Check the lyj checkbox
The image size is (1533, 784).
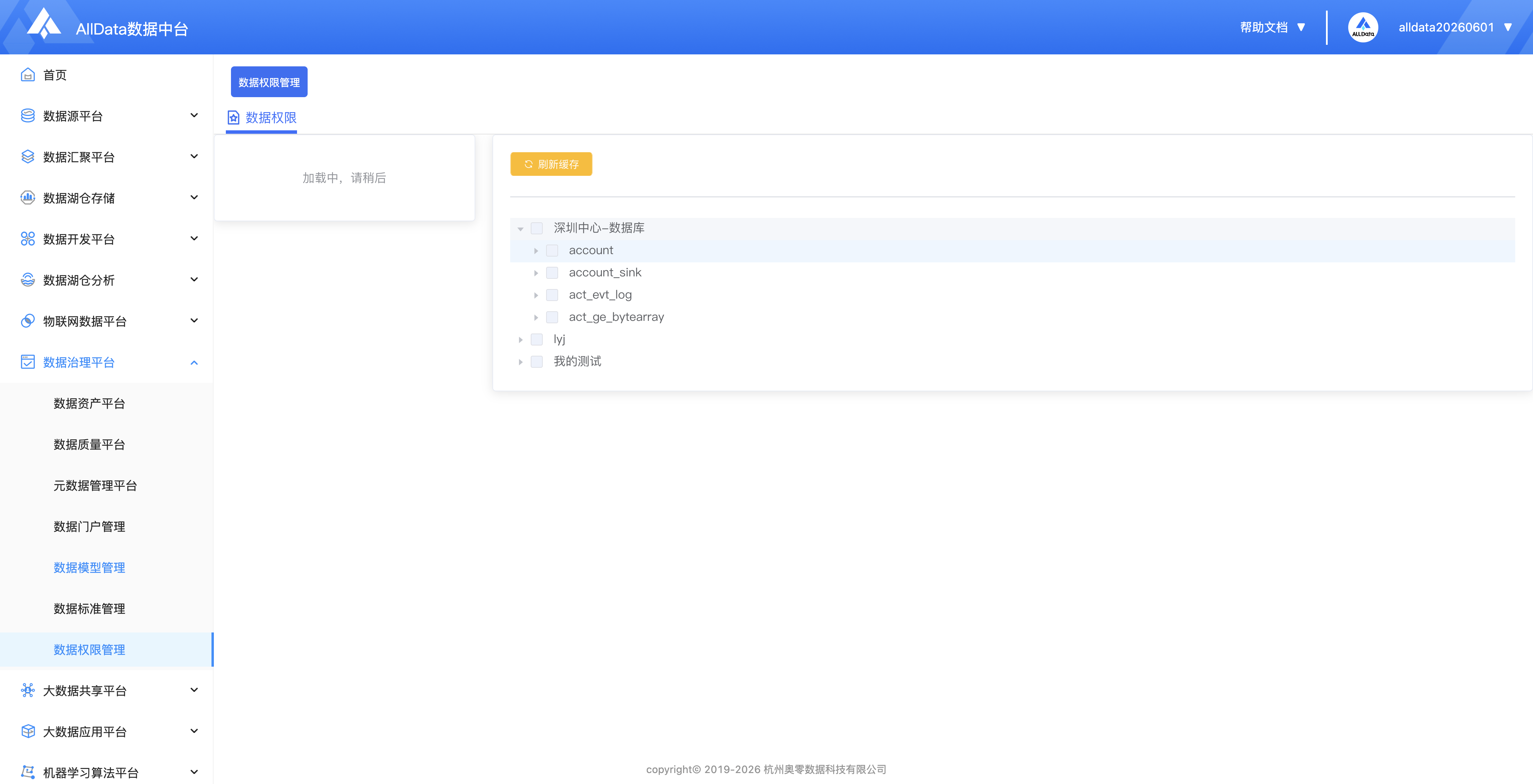537,340
